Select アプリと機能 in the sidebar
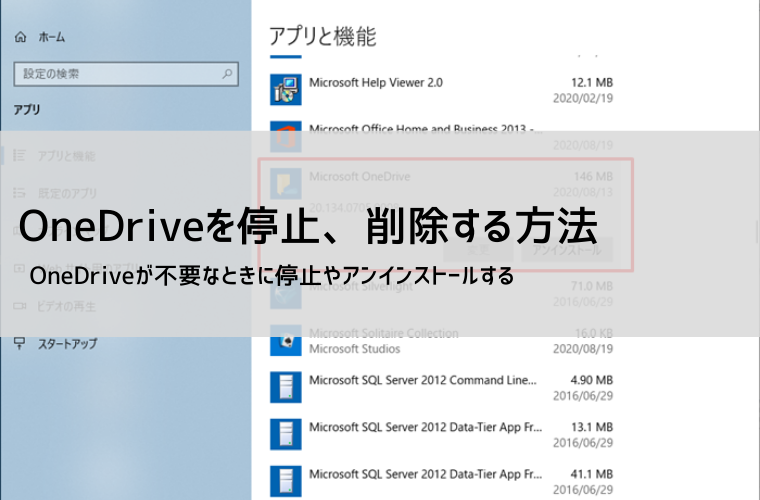 [x=66, y=156]
